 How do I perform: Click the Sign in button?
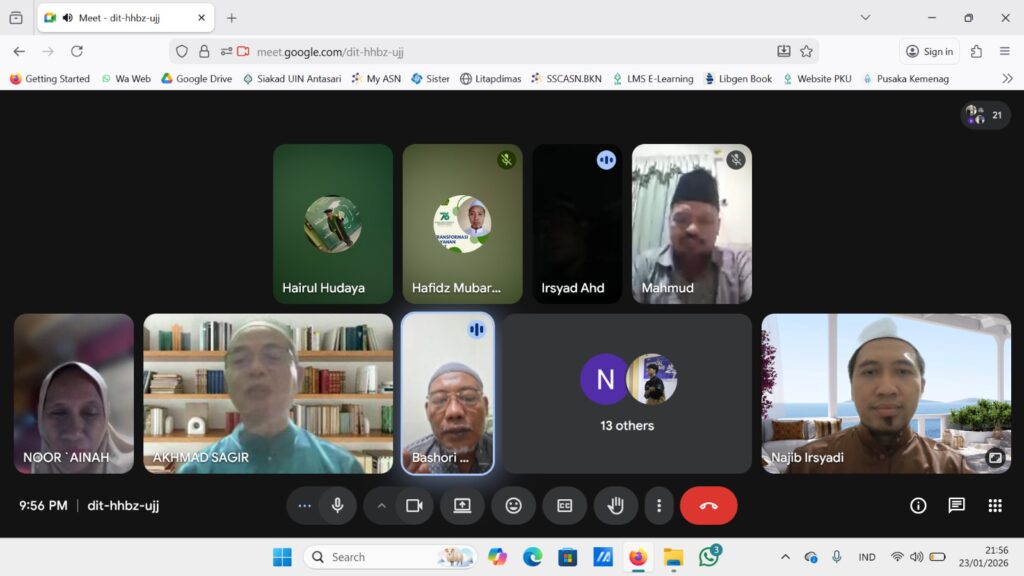930,52
